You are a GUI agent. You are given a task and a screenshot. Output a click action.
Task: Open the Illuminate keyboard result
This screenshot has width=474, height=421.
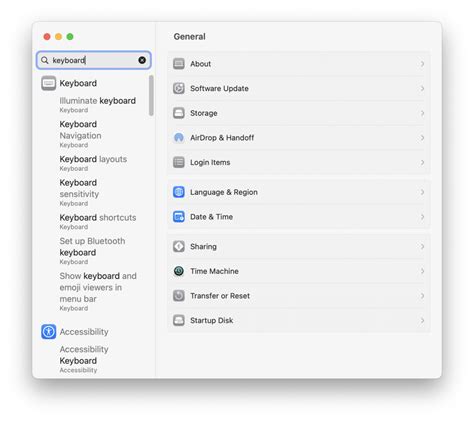click(98, 105)
